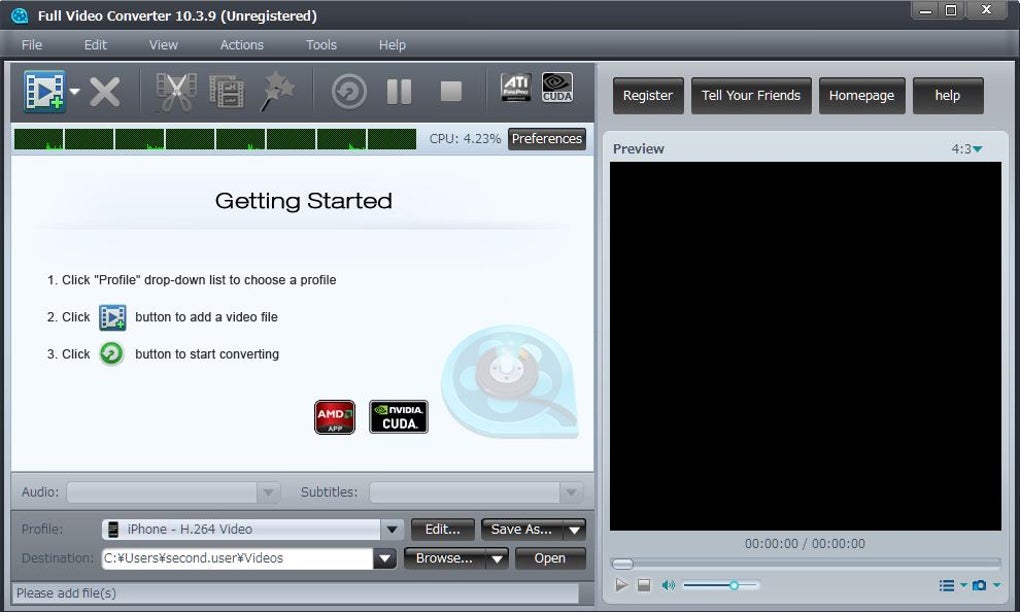Play the preview video
Viewport: 1020px width, 612px height.
click(x=621, y=585)
